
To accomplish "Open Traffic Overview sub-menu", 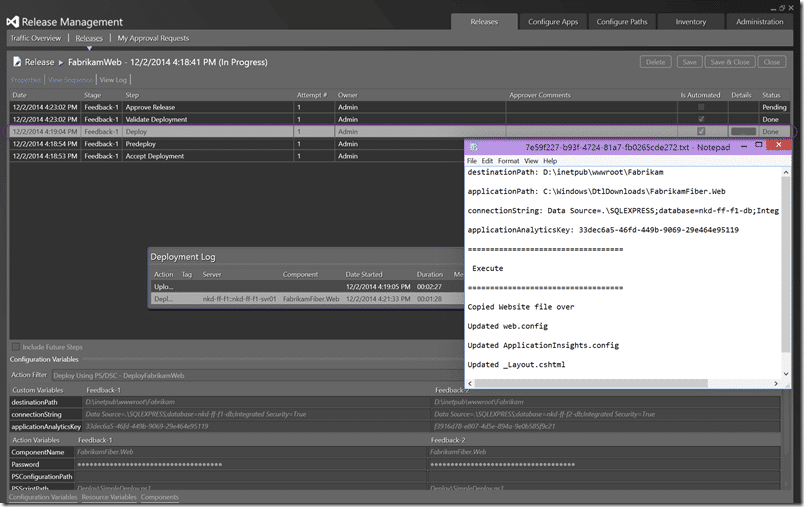I will click(35, 38).
